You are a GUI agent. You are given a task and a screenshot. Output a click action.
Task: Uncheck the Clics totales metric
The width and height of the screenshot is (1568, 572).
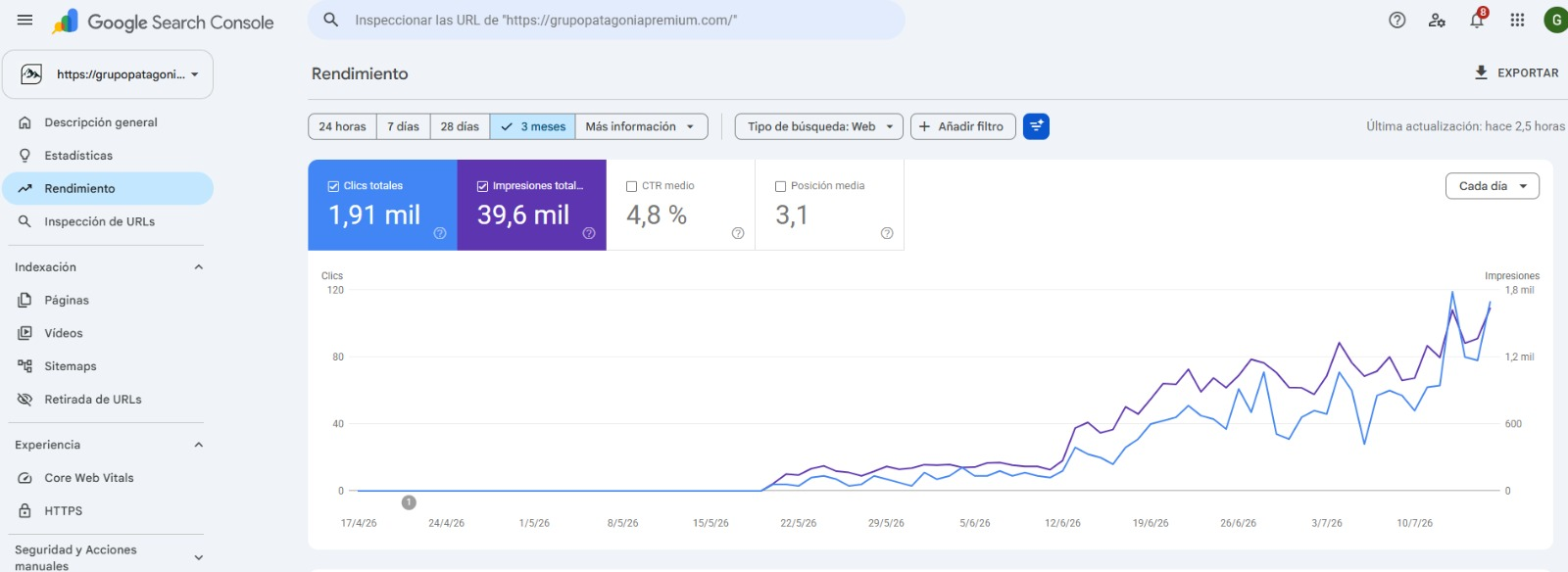click(333, 186)
